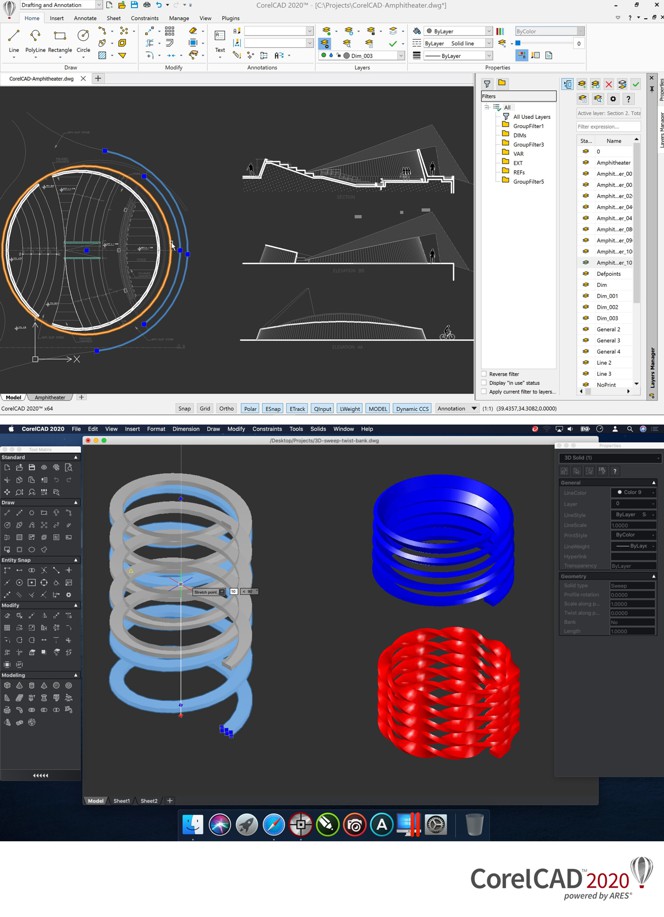The width and height of the screenshot is (664, 917).
Task: Choose the Circle tool
Action: click(83, 39)
